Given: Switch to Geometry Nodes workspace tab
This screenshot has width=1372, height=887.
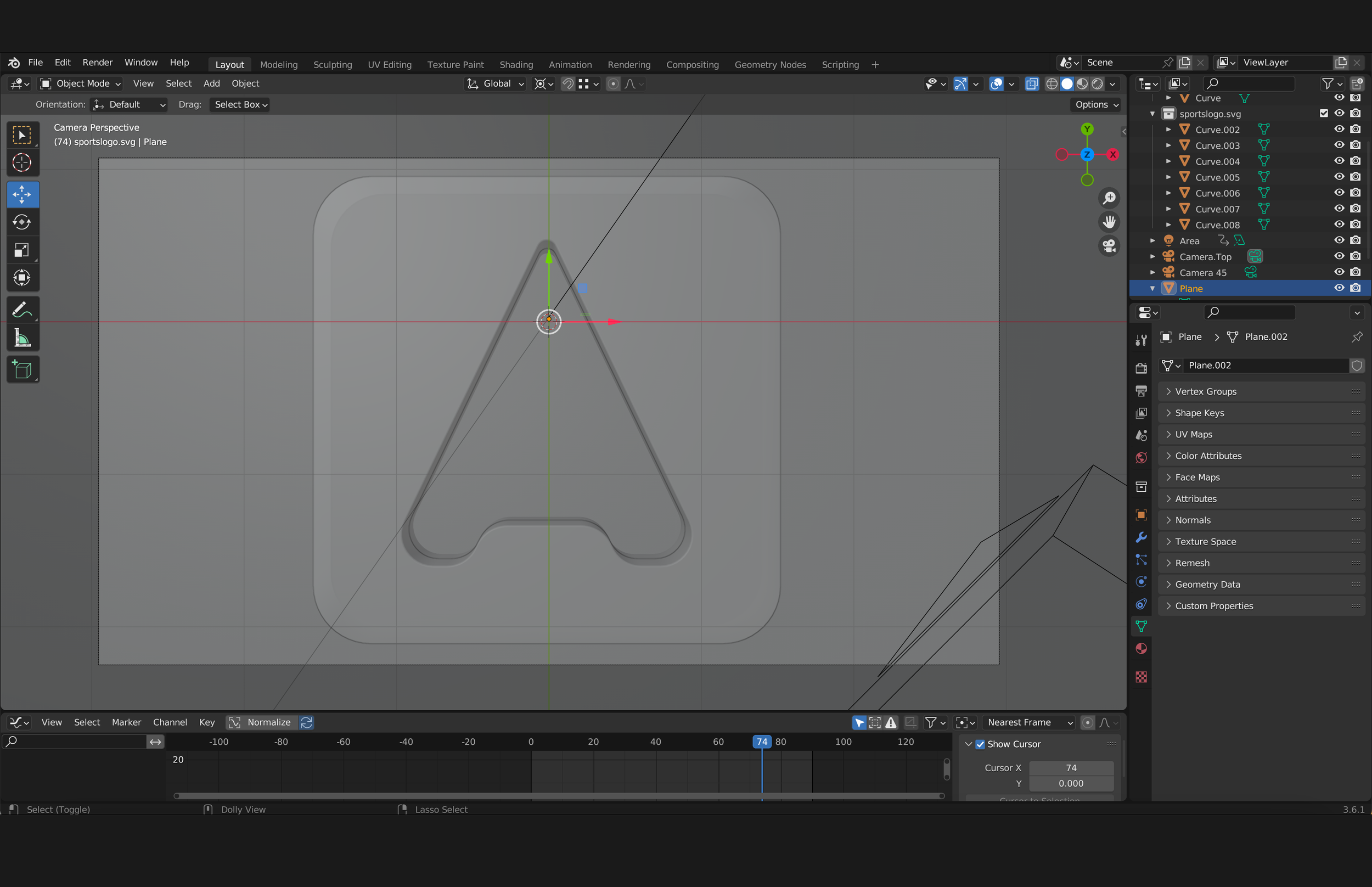Looking at the screenshot, I should pyautogui.click(x=770, y=65).
